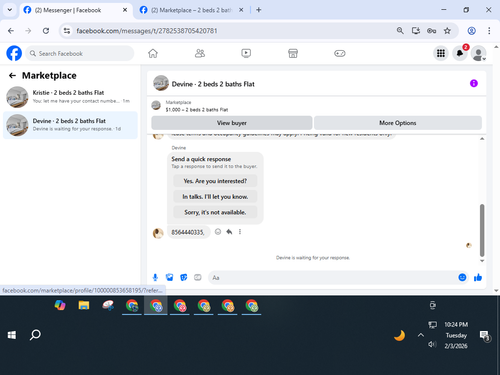Screen dimensions: 500x375
Task: Click the crescent moon icon in system tray
Action: (x=399, y=335)
